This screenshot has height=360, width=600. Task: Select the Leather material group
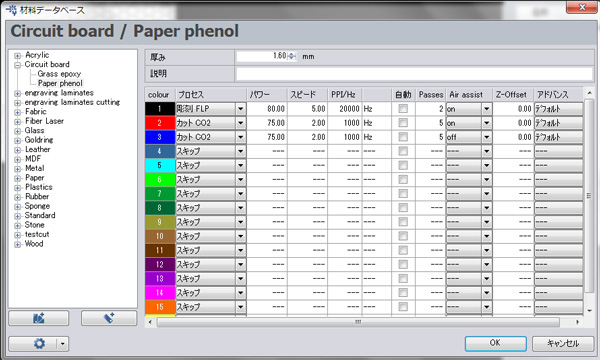coord(38,149)
